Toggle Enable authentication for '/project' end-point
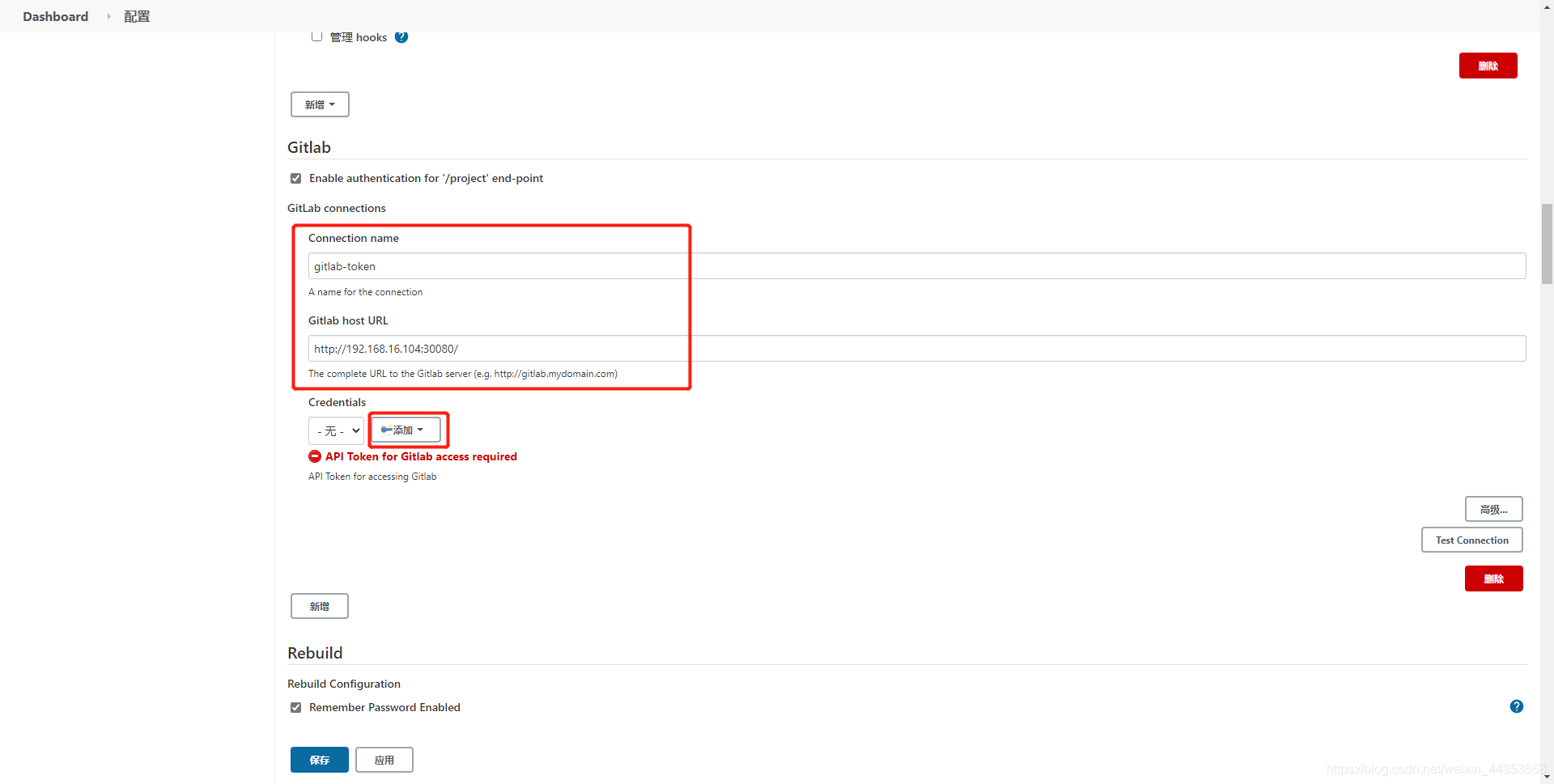This screenshot has width=1554, height=784. 296,178
